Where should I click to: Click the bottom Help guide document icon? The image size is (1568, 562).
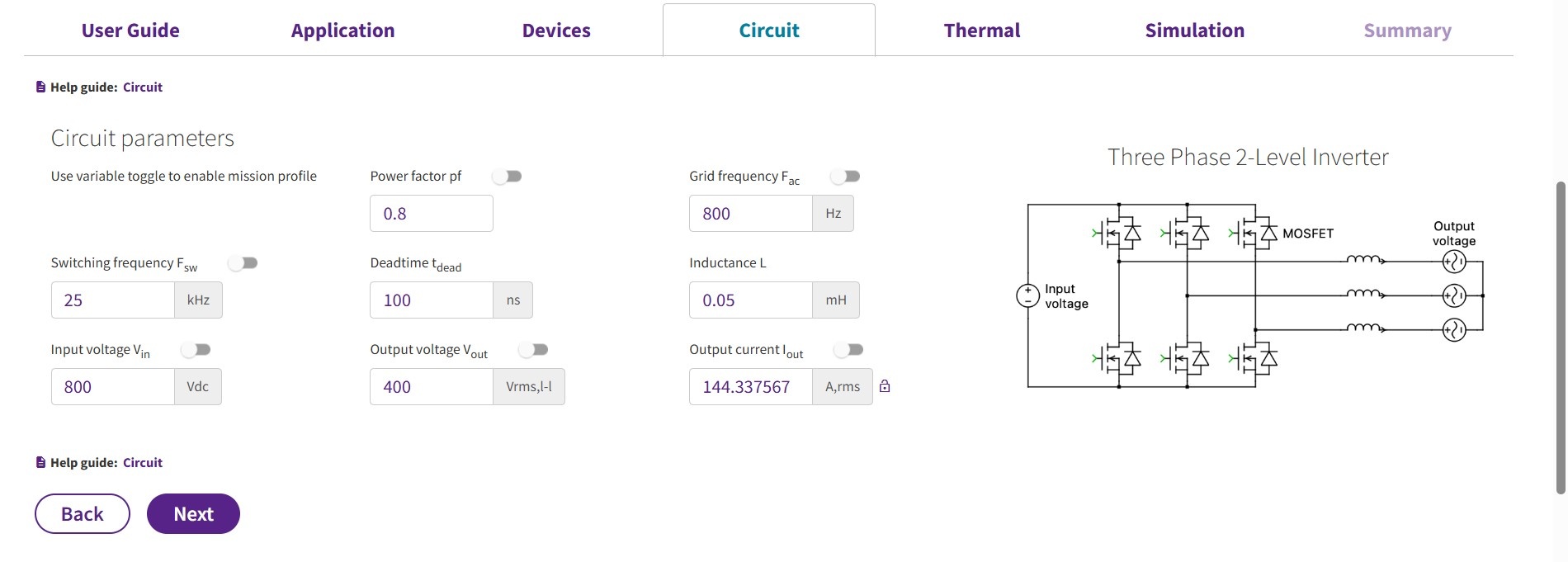point(40,462)
